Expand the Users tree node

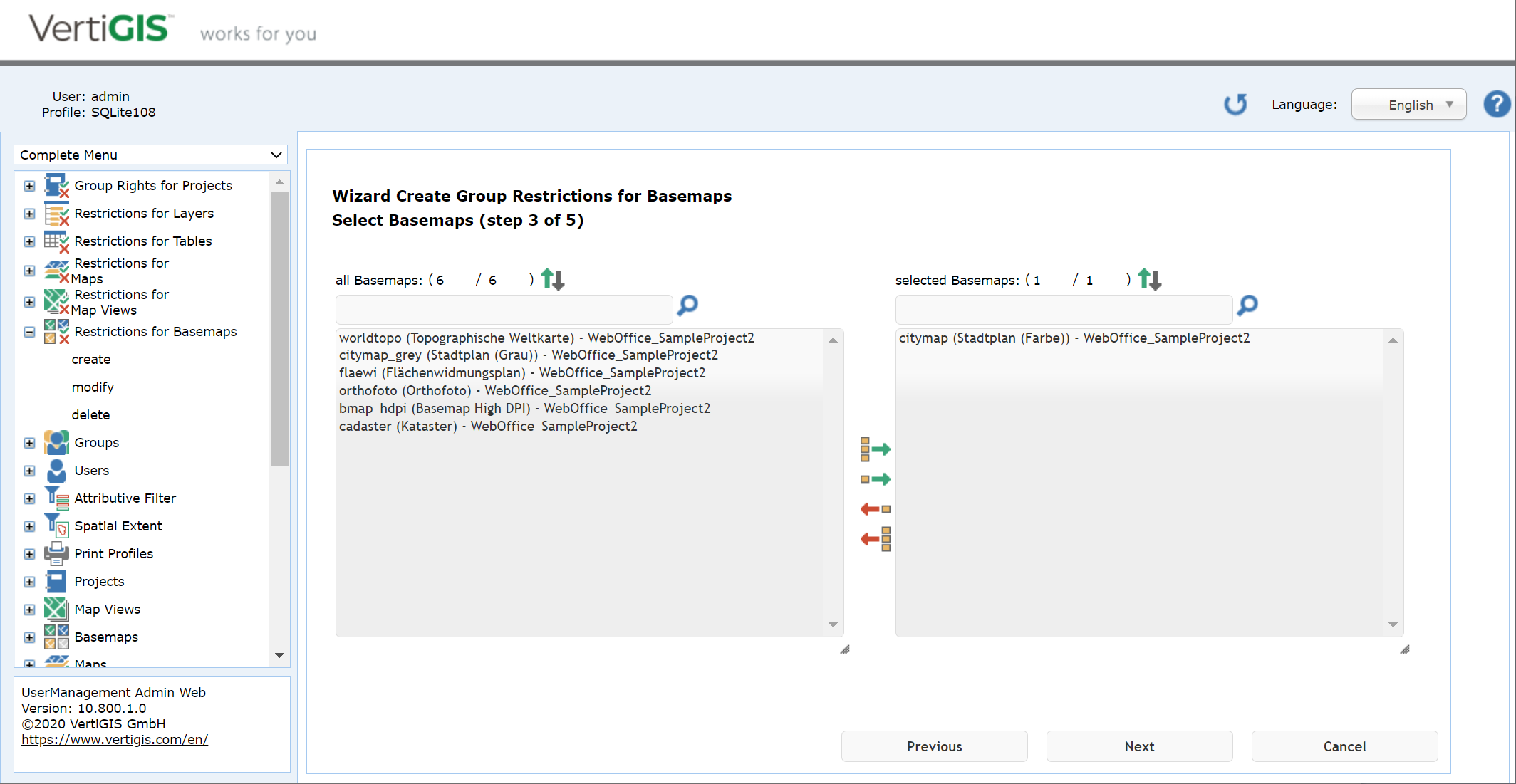[x=29, y=471]
